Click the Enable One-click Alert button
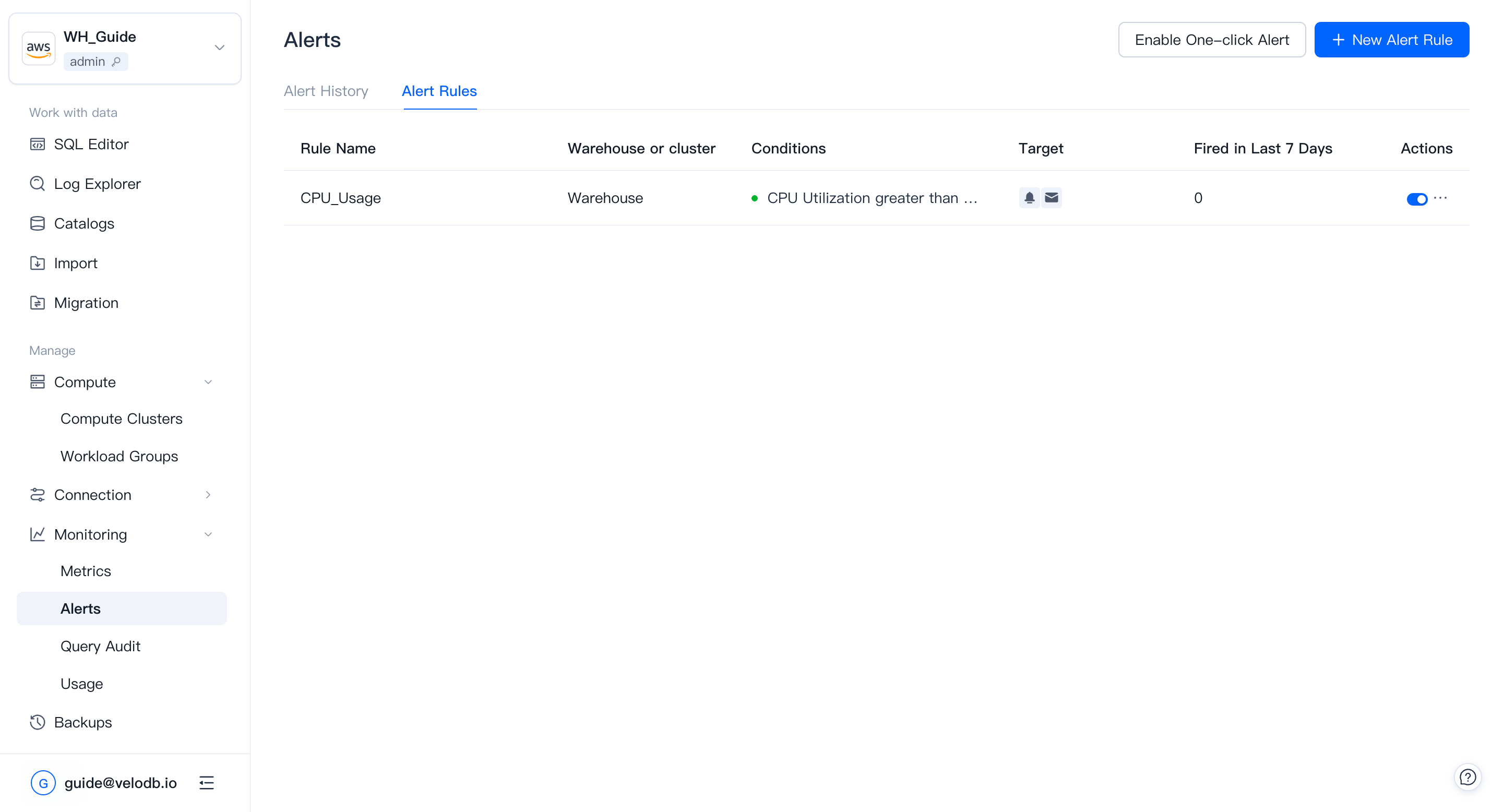1503x812 pixels. tap(1212, 39)
